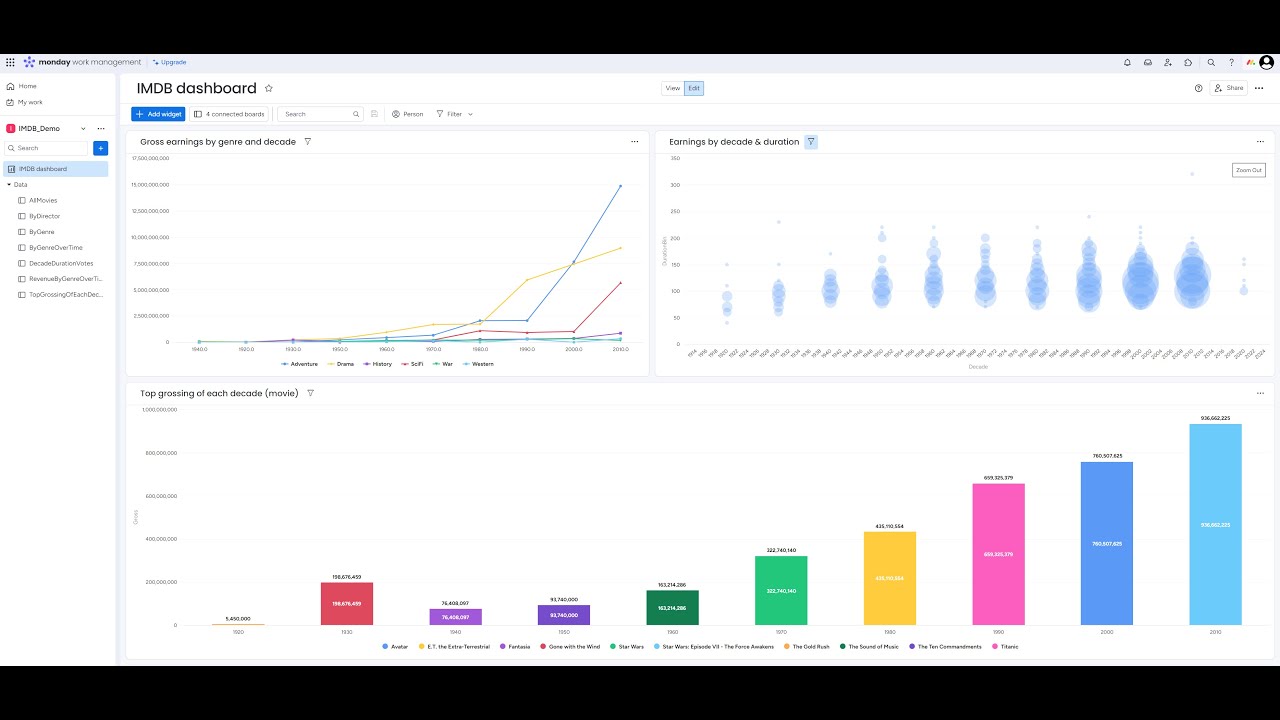Toggle Adventure series in line chart legend
Viewport: 1280px width, 720px height.
click(x=300, y=364)
